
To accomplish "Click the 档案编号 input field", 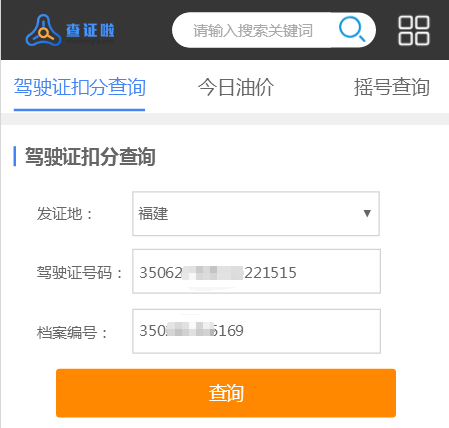I will coord(256,331).
